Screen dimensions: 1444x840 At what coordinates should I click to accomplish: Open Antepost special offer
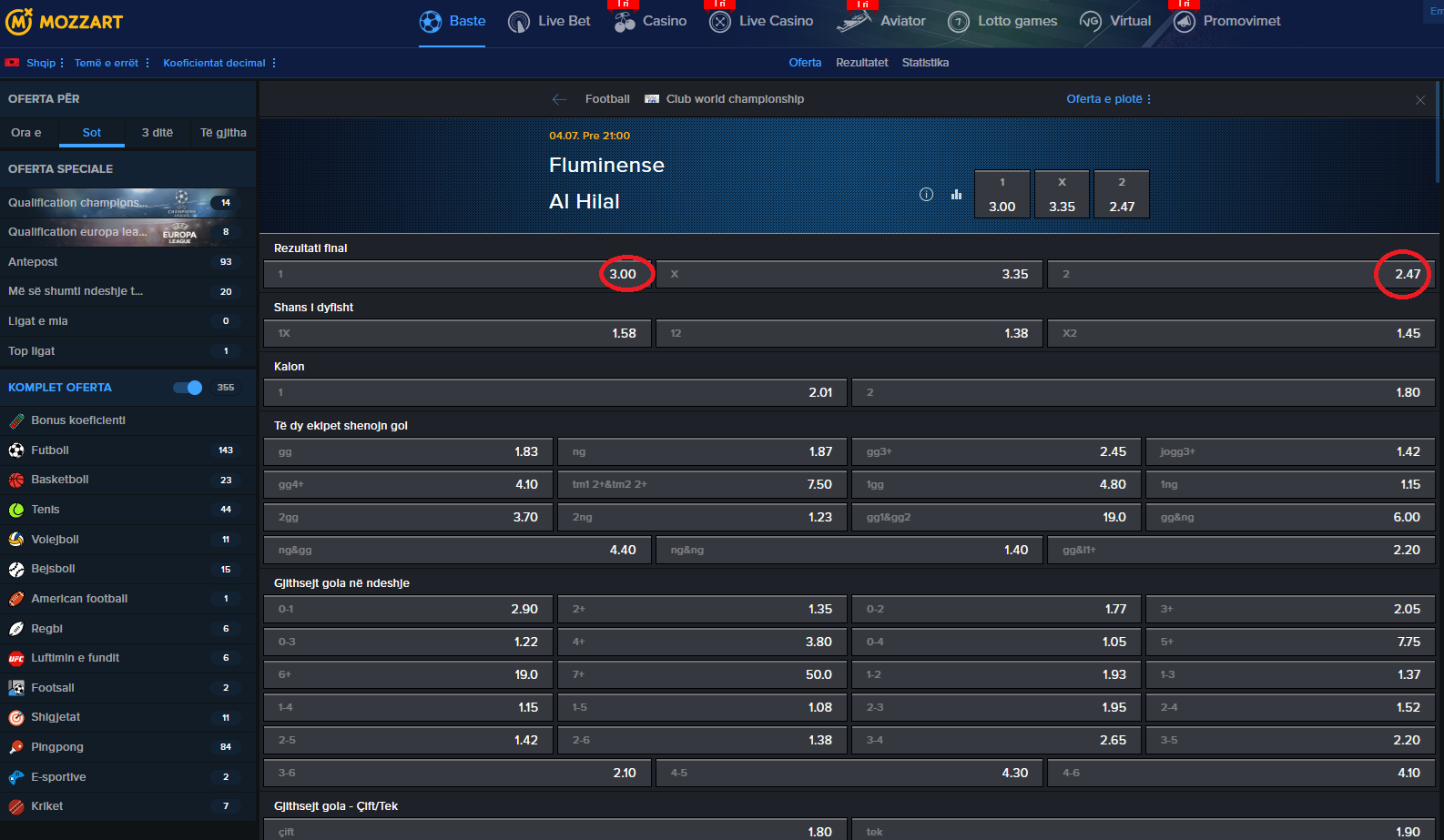coord(127,262)
